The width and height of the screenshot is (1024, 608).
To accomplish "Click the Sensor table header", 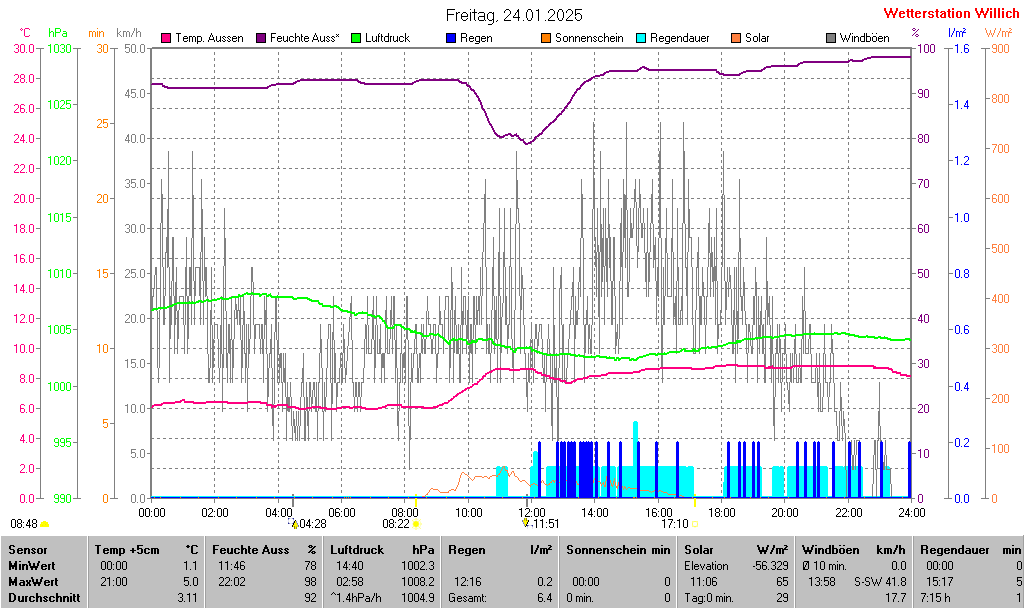I will point(27,550).
